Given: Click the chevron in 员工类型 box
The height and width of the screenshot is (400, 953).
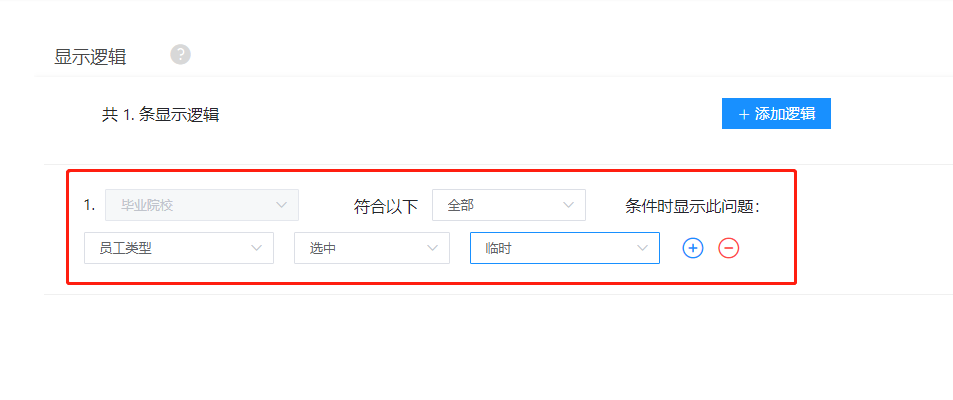Looking at the screenshot, I should 256,248.
